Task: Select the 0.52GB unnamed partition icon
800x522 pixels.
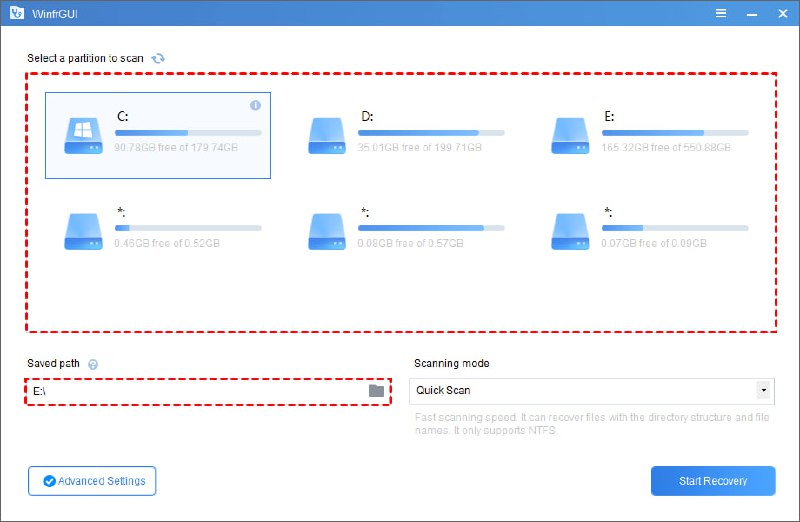Action: pos(83,230)
